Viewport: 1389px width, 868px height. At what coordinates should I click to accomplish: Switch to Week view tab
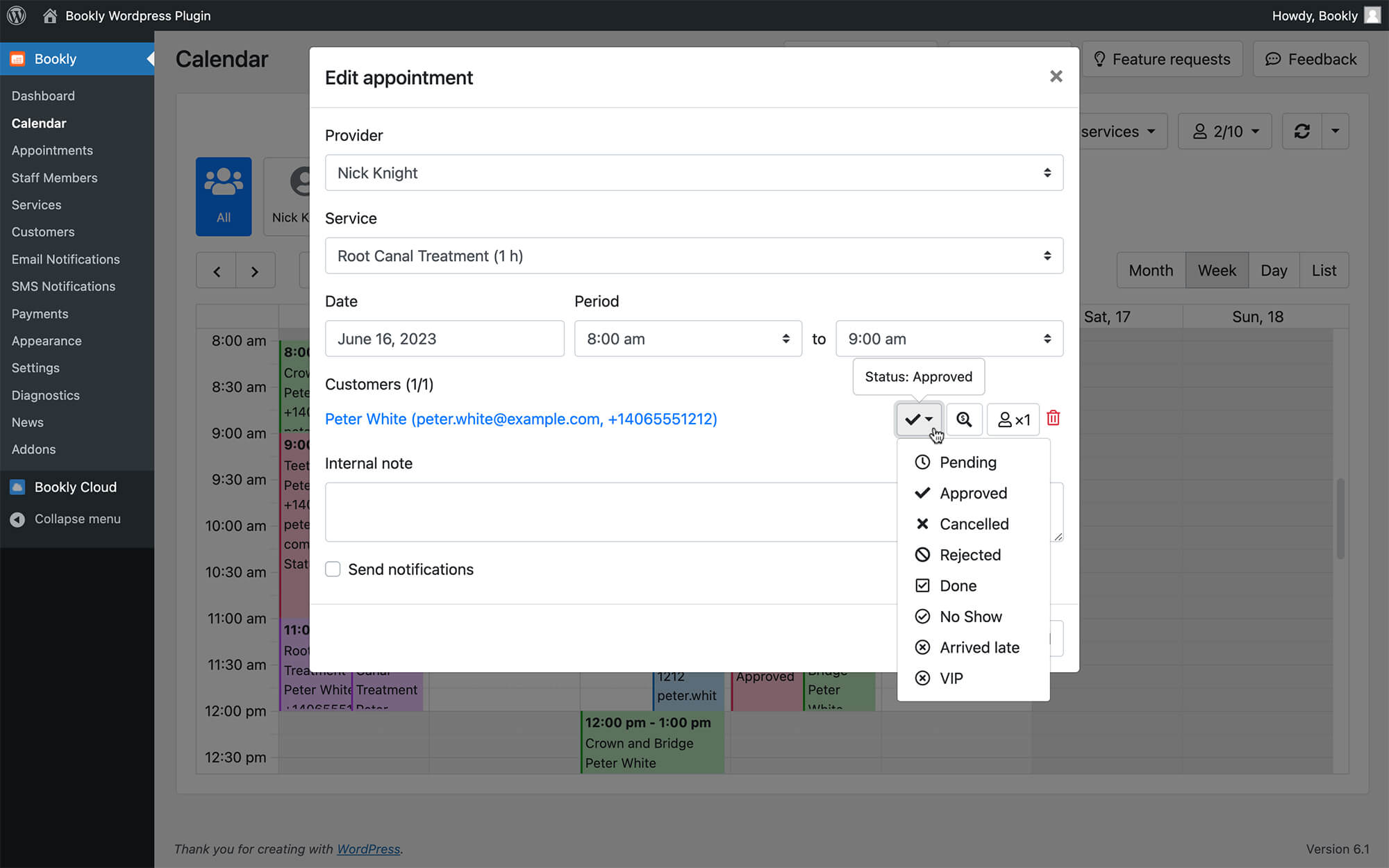click(x=1217, y=271)
